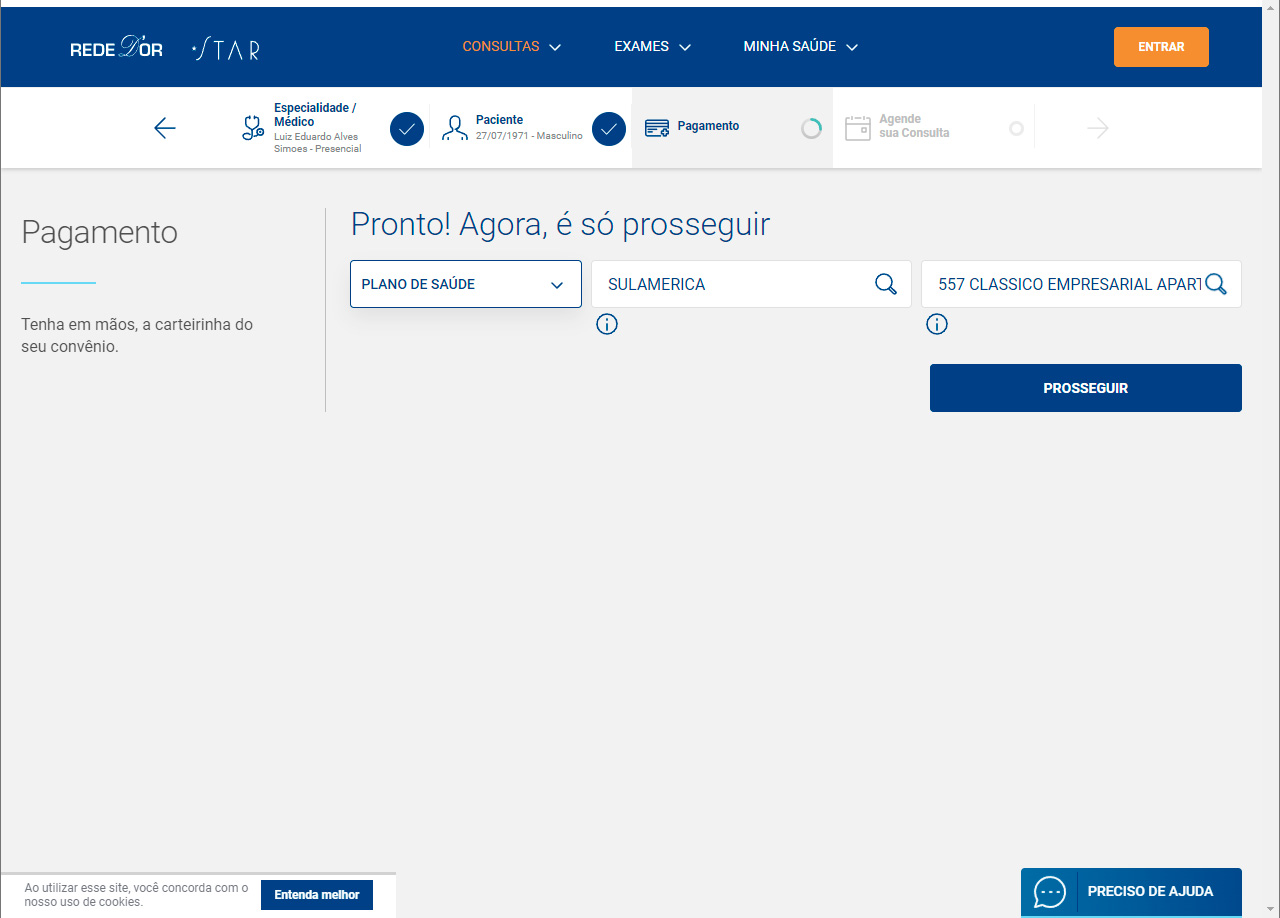Click the Star logo in header

(x=226, y=48)
